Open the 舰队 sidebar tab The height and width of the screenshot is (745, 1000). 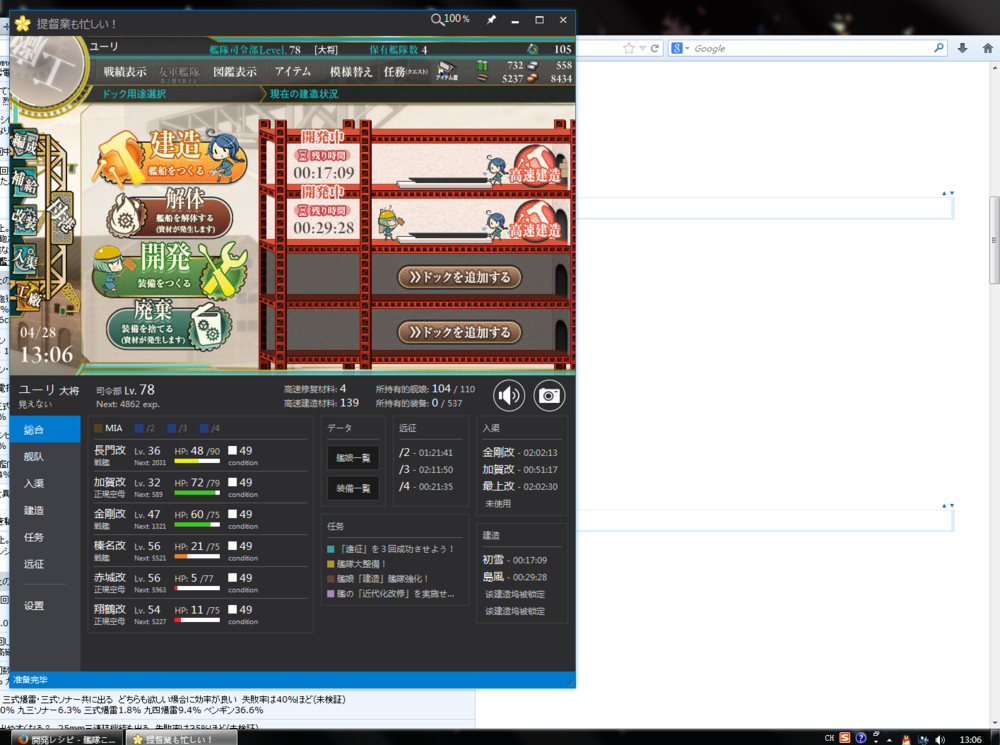click(x=45, y=457)
